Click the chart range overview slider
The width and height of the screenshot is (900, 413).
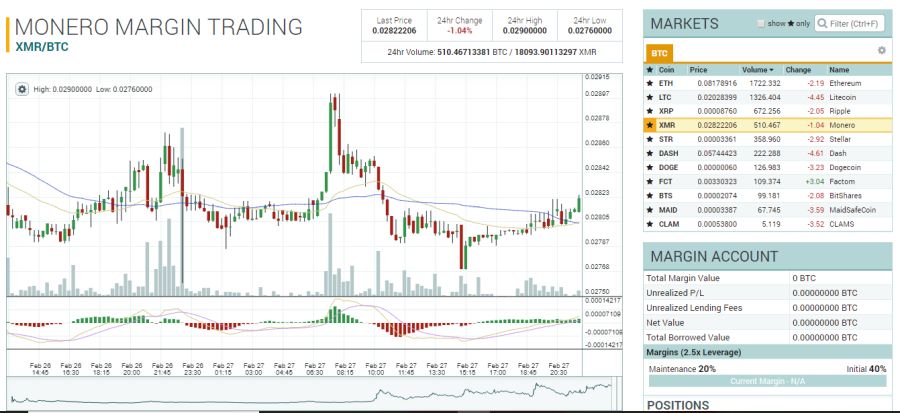pos(311,393)
